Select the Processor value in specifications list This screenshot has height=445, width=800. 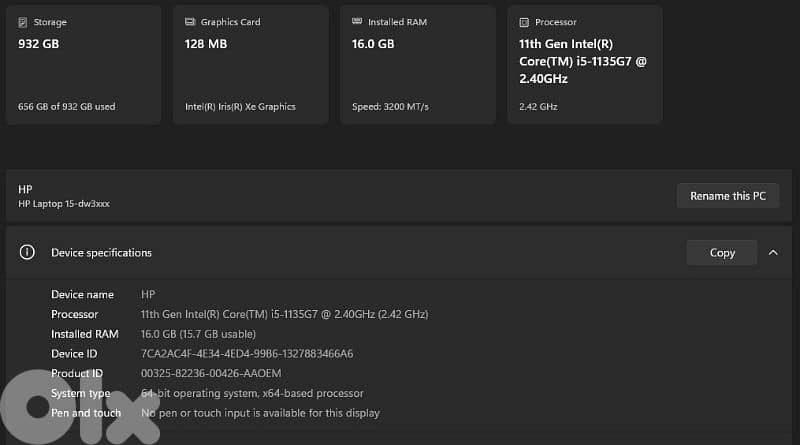pyautogui.click(x=285, y=314)
